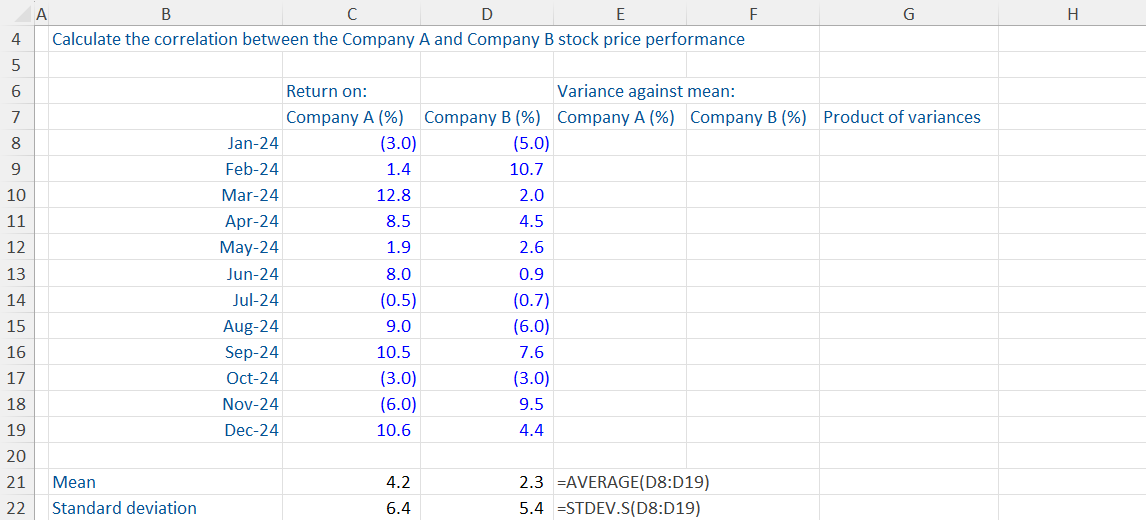The height and width of the screenshot is (520, 1146).
Task: Click the Jul-24 date cell
Action: (165, 300)
